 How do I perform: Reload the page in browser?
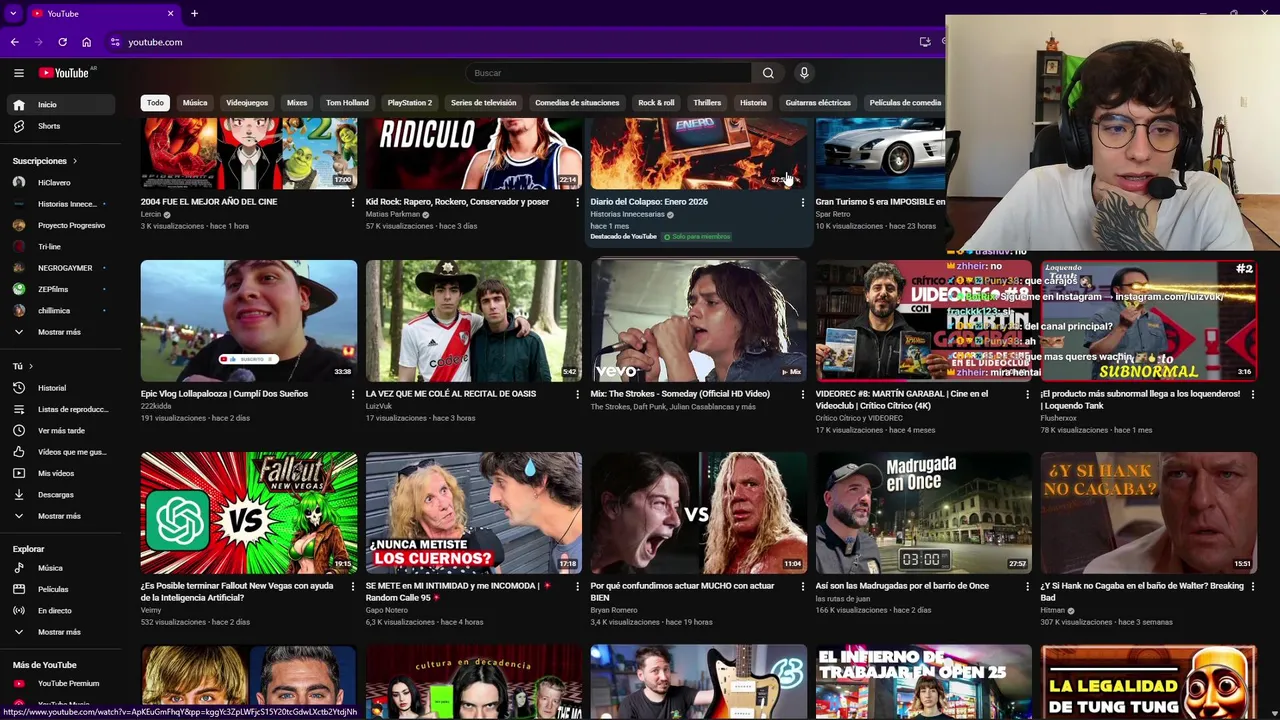pos(62,42)
